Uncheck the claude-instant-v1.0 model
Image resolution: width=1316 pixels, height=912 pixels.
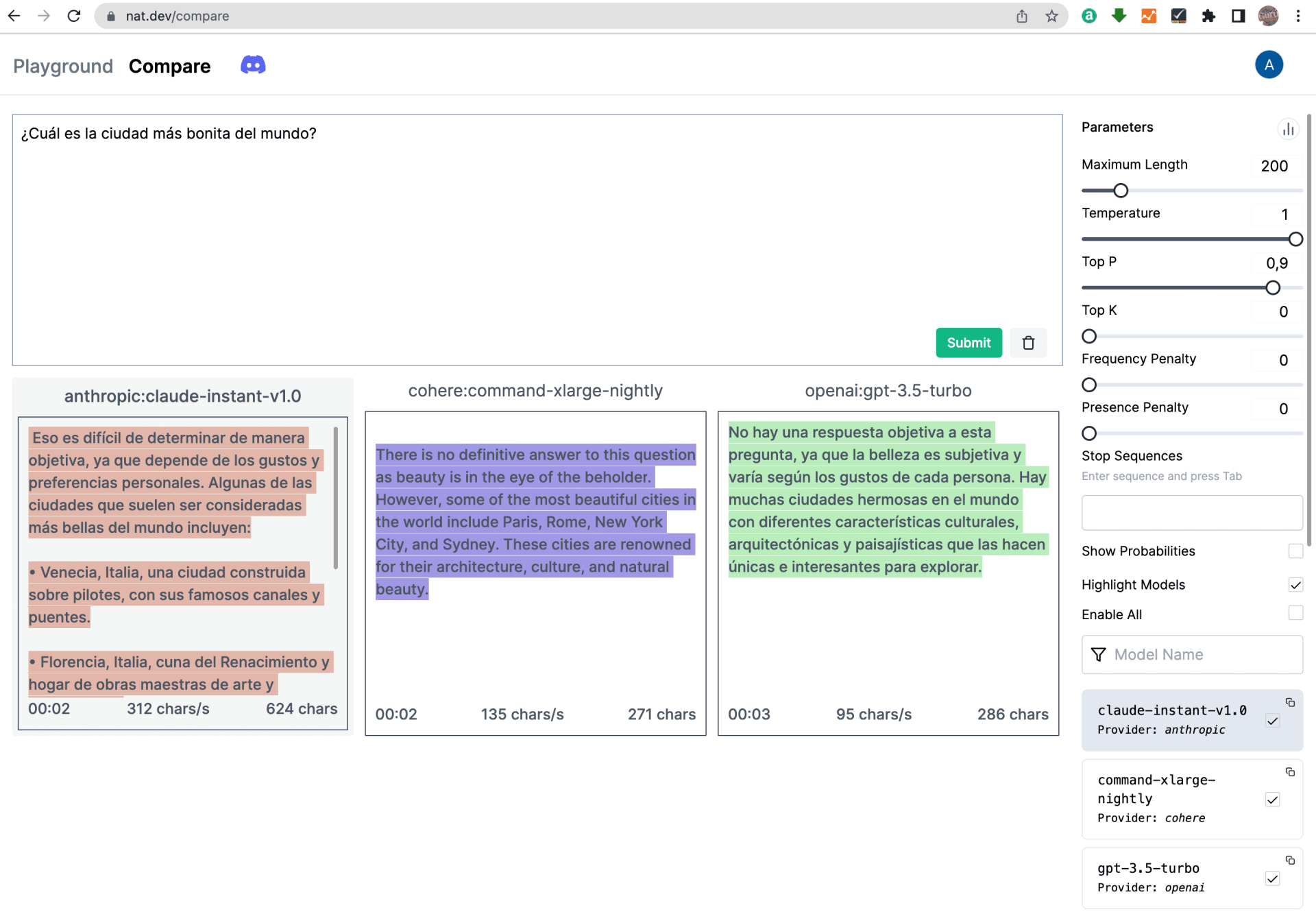[x=1274, y=722]
